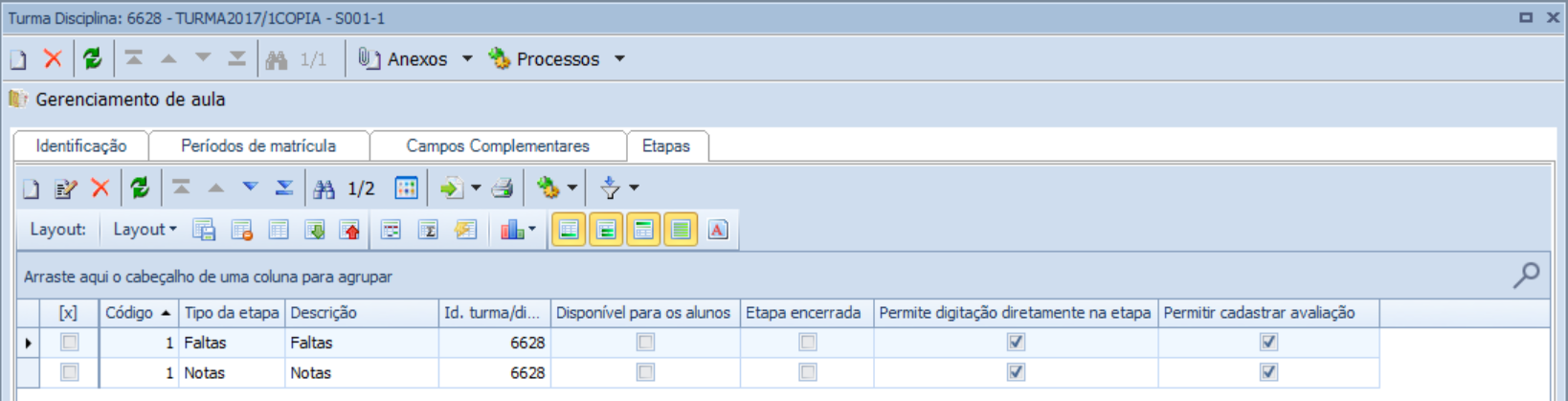Click the export green arrow icon
Image resolution: width=1568 pixels, height=401 pixels.
pos(451,189)
